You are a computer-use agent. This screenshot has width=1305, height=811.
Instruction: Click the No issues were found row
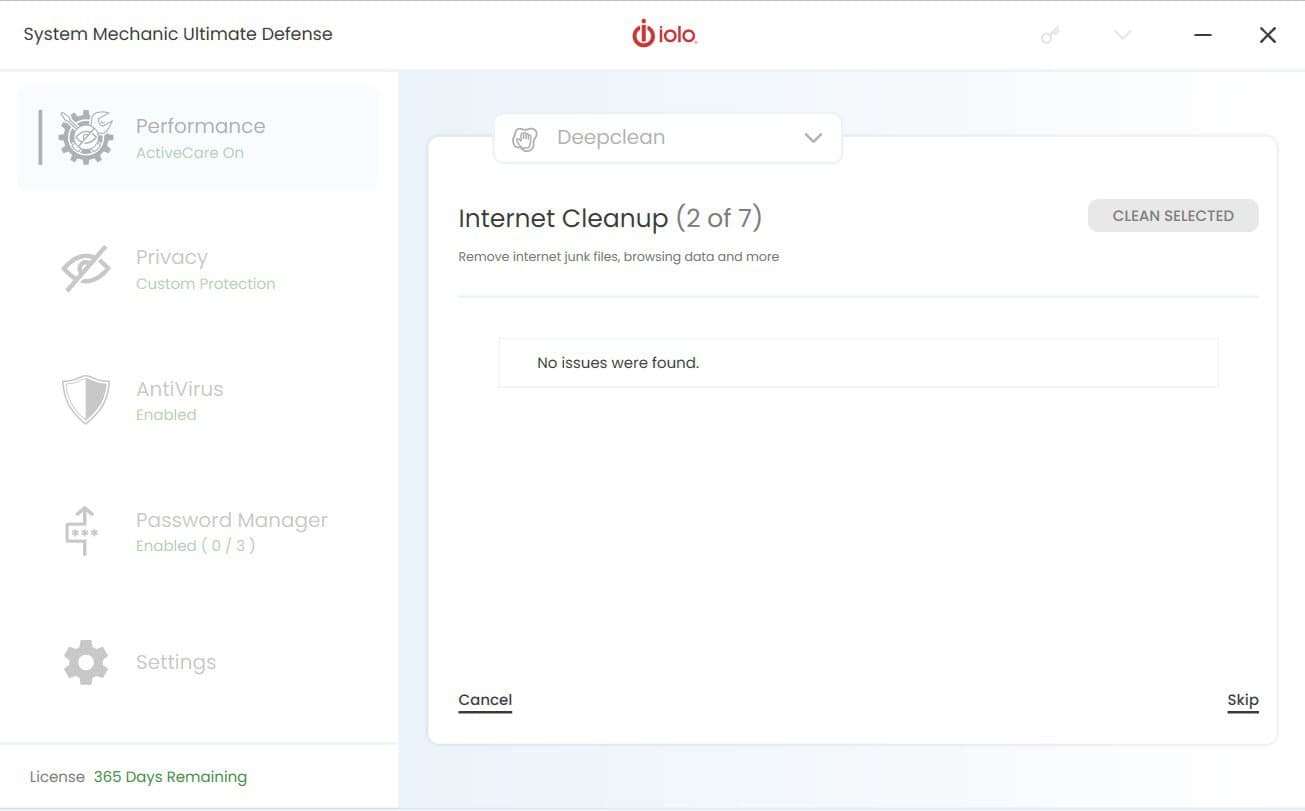pyautogui.click(x=858, y=363)
